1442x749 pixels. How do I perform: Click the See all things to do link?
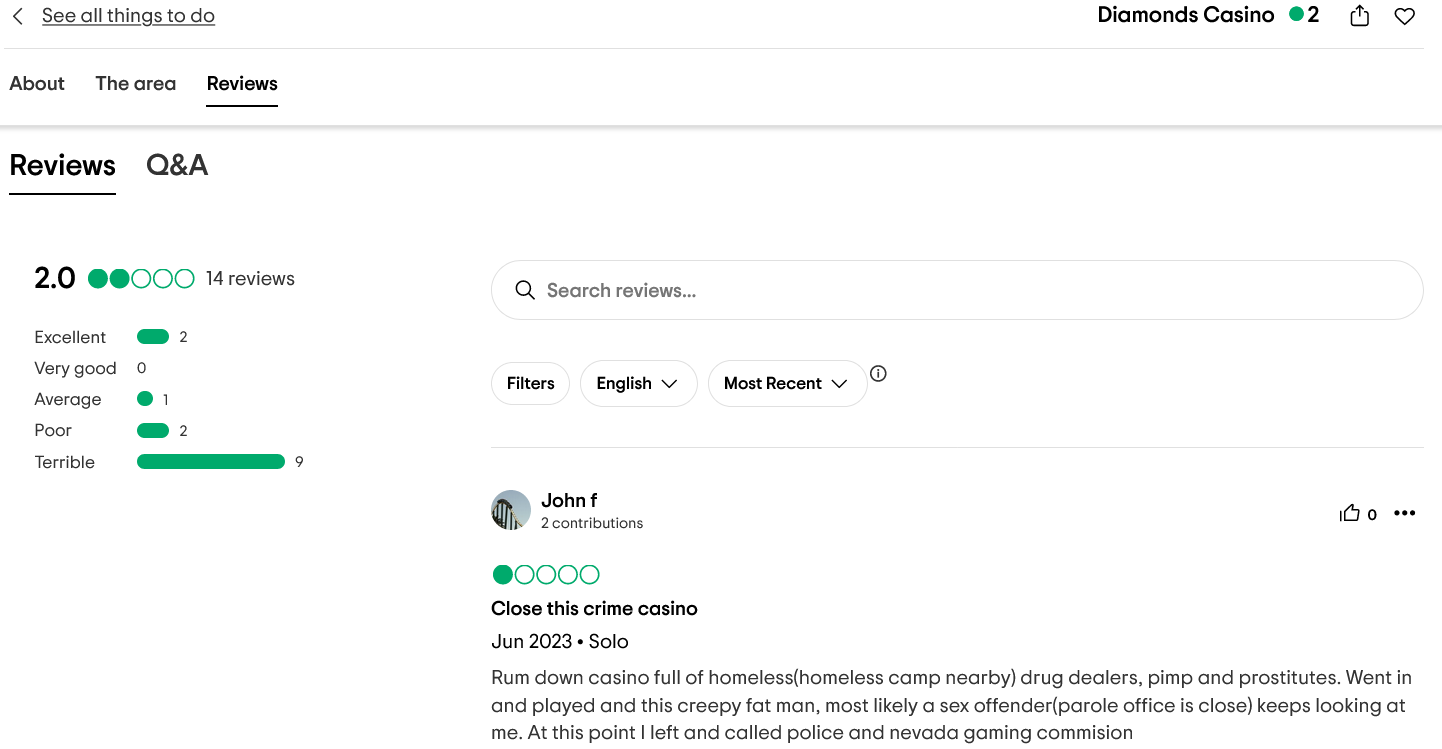pos(128,16)
